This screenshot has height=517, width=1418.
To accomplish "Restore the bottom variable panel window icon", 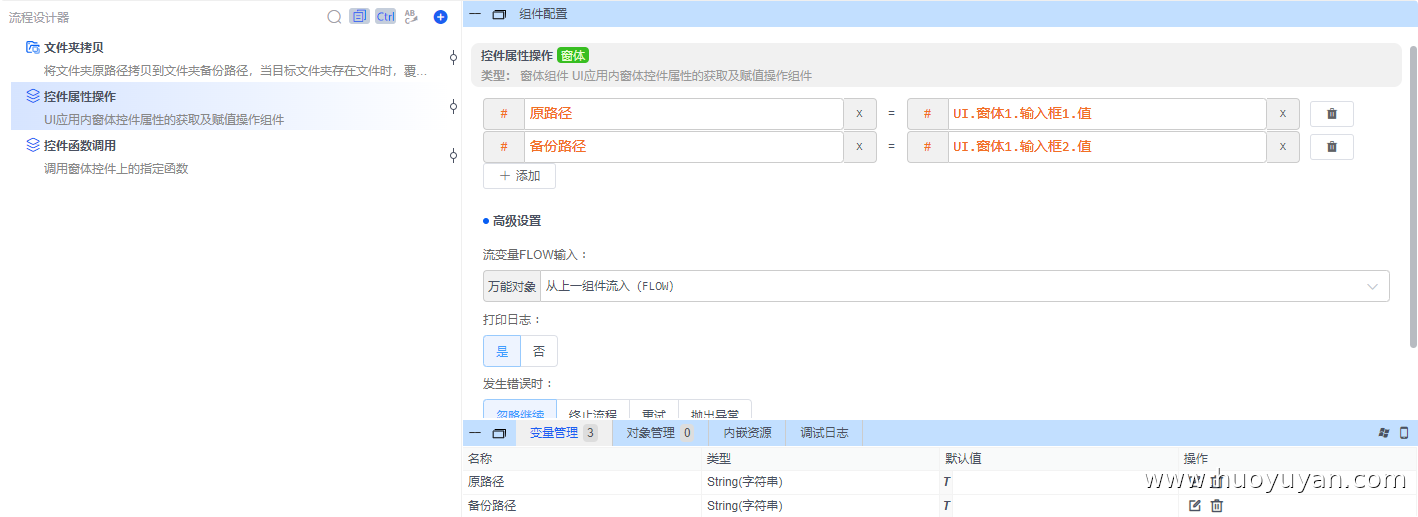I will coord(499,433).
